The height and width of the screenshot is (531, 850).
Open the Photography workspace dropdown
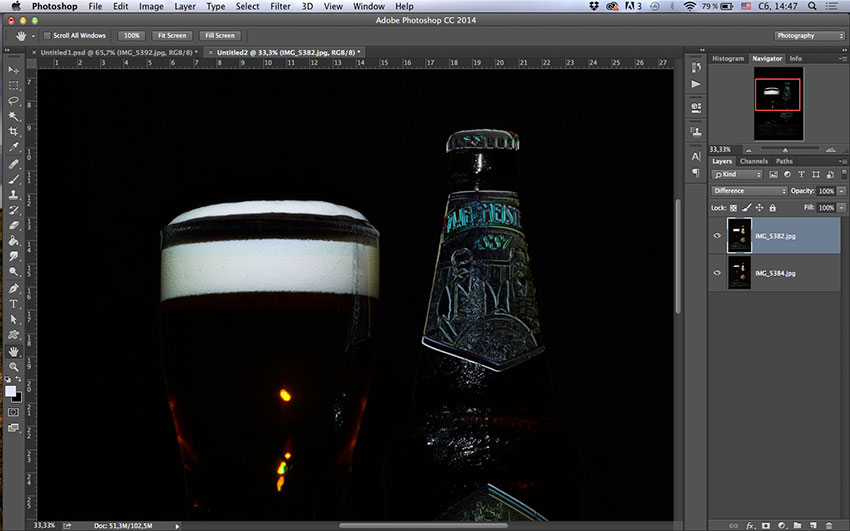[809, 36]
